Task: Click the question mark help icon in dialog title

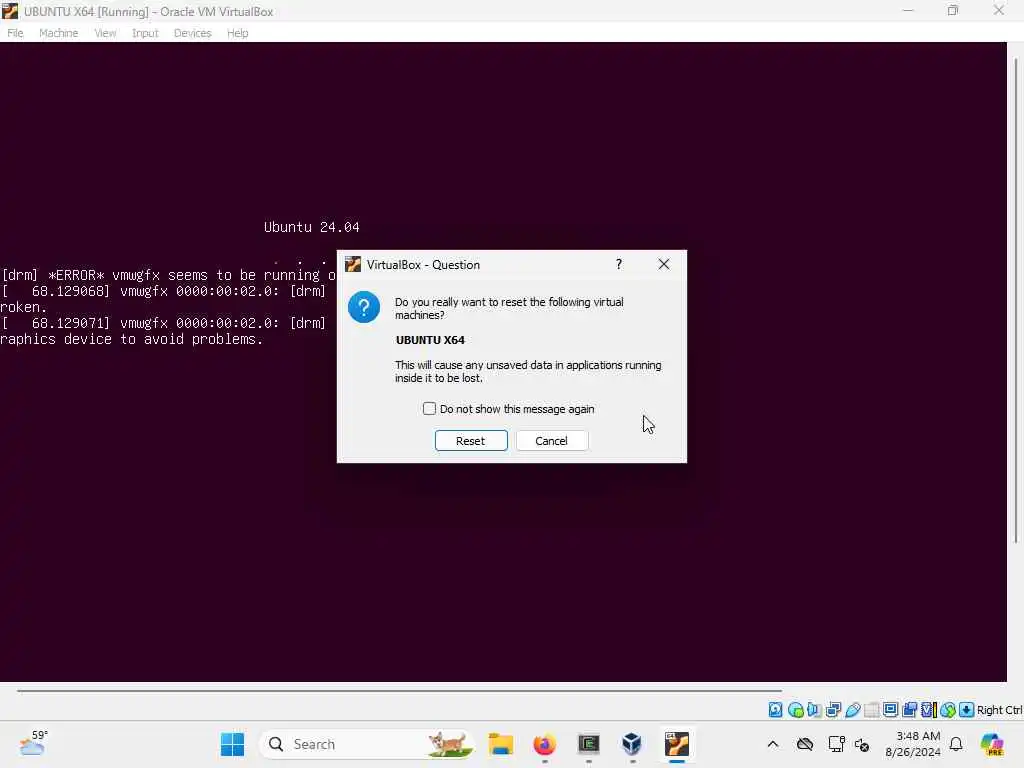Action: [x=618, y=264]
